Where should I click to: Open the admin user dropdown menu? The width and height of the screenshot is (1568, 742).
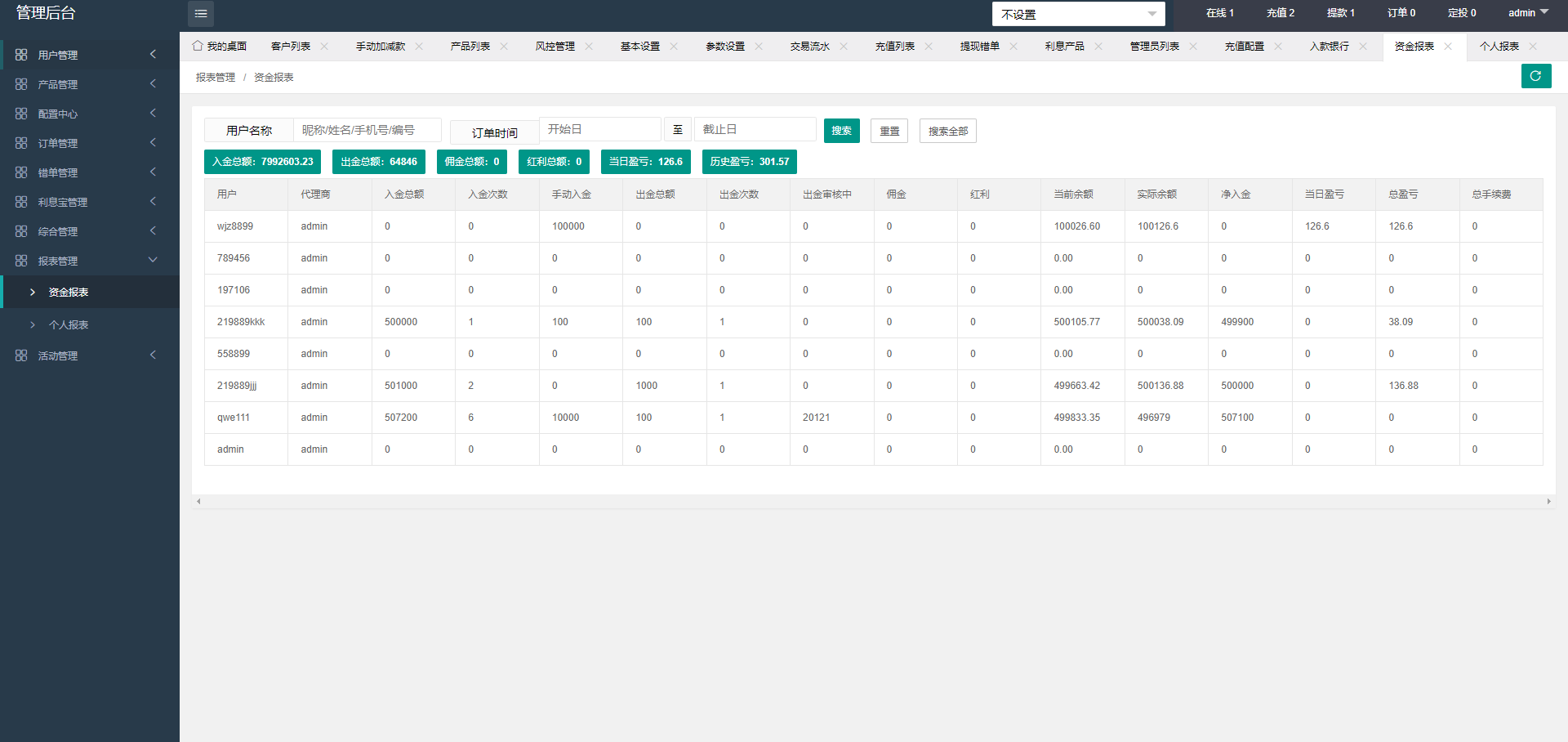(x=1527, y=13)
